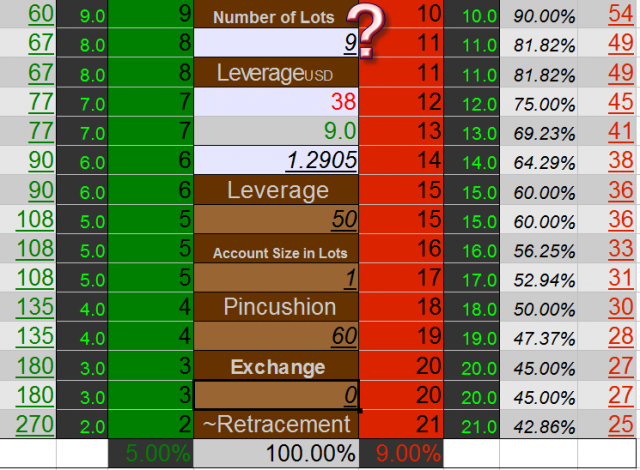Screen dimensions: 640x470
Task: Select the 69.23% cell
Action: coord(539,131)
